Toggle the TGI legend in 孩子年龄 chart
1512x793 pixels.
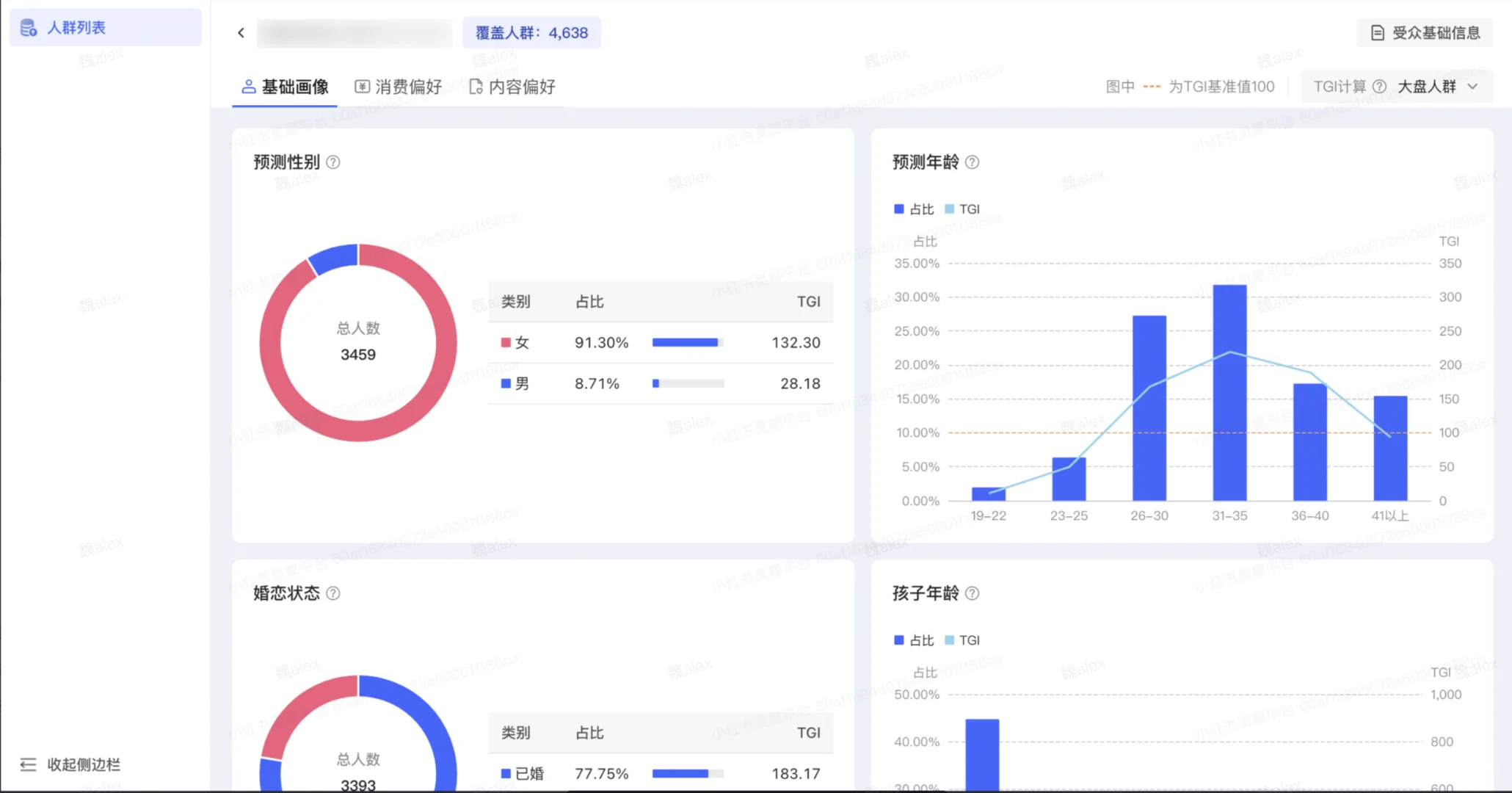(x=962, y=640)
